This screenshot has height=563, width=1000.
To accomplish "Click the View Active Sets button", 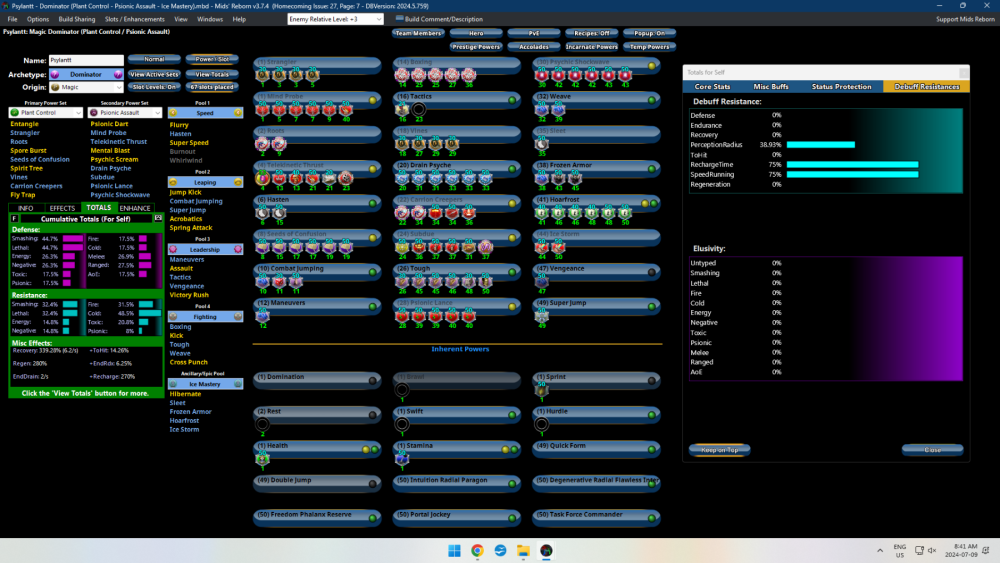I will [154, 74].
